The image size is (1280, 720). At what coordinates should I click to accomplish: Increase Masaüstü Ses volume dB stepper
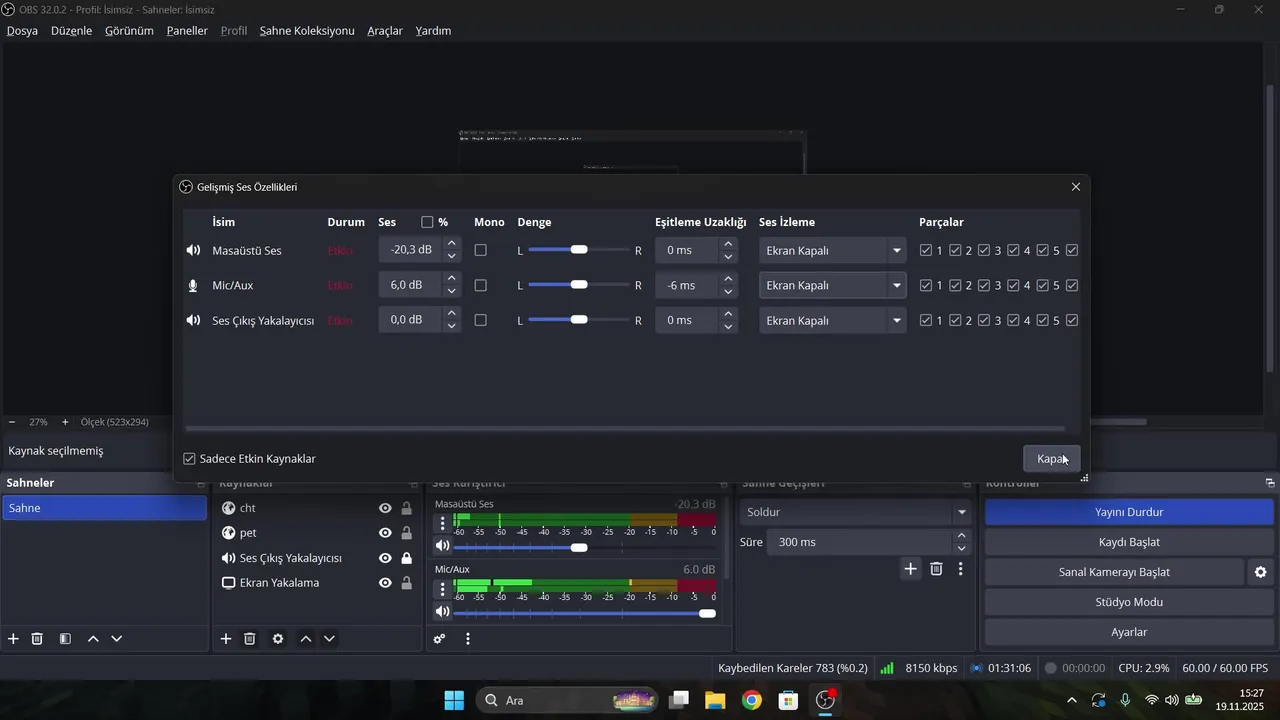452,244
